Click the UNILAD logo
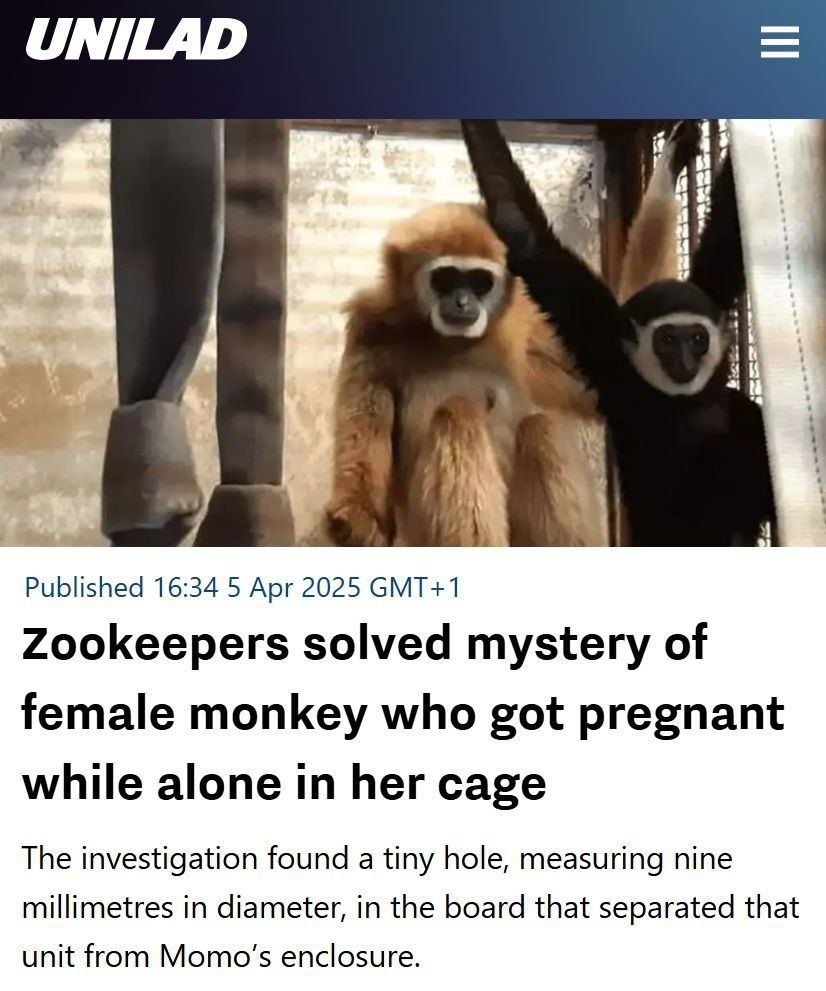826x991 pixels. [x=136, y=39]
